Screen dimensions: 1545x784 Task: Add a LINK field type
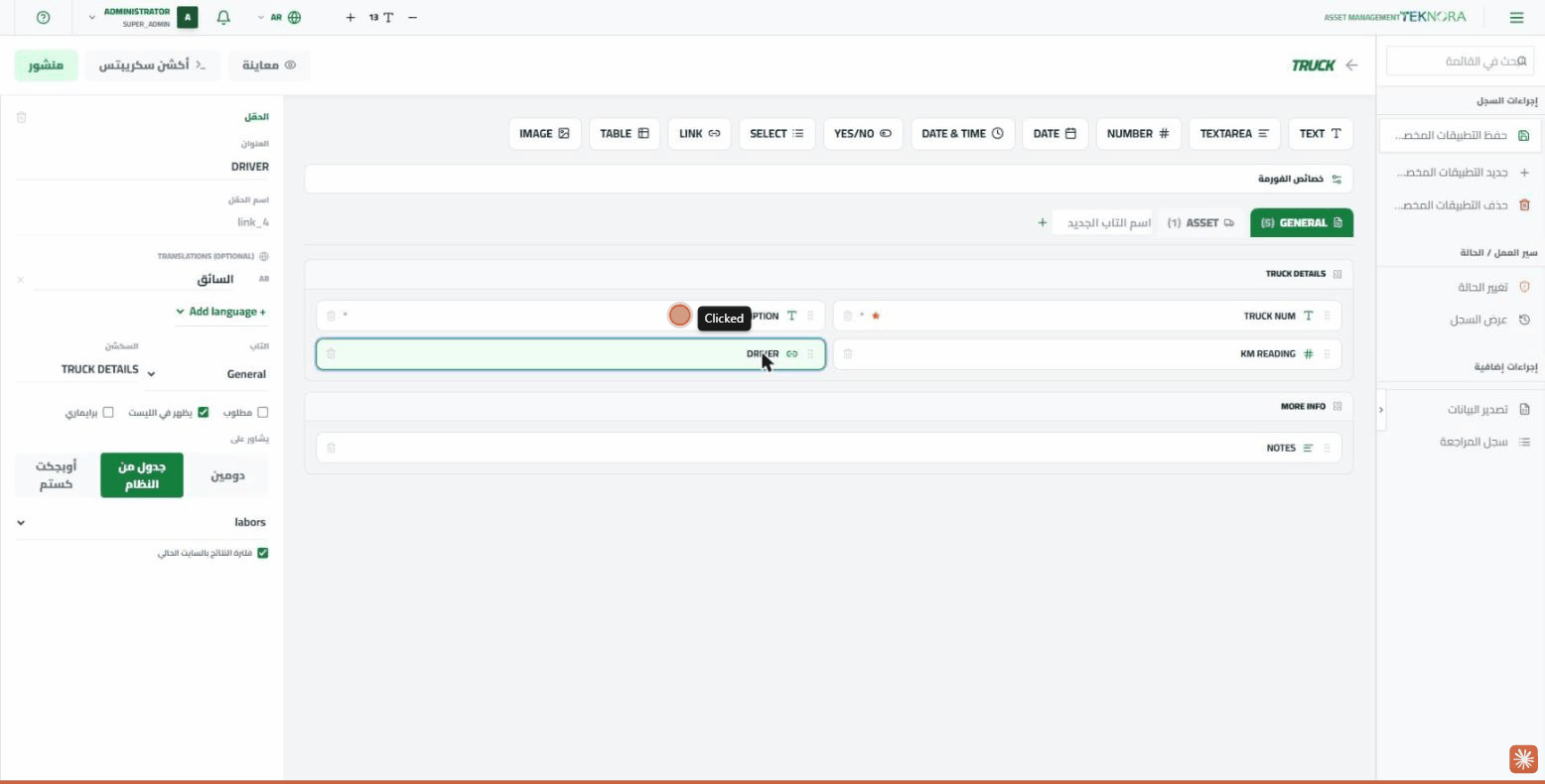tap(700, 133)
